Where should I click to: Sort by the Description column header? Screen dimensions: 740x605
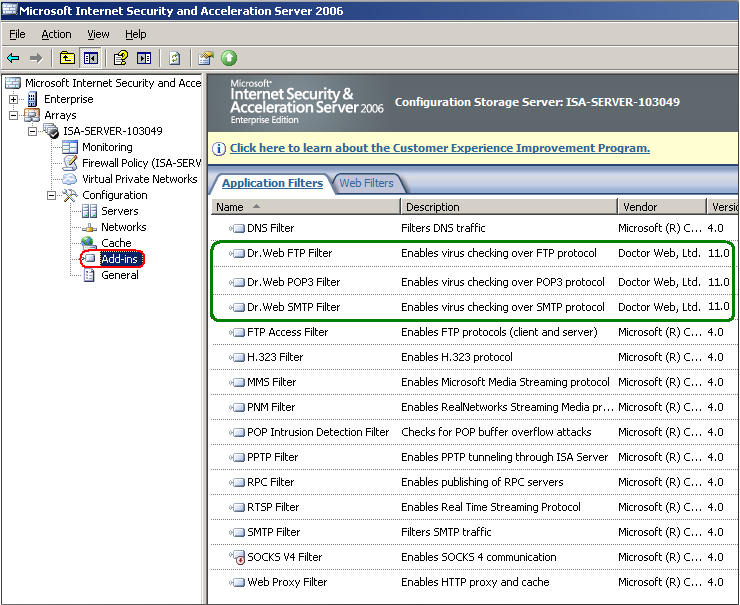coord(509,207)
